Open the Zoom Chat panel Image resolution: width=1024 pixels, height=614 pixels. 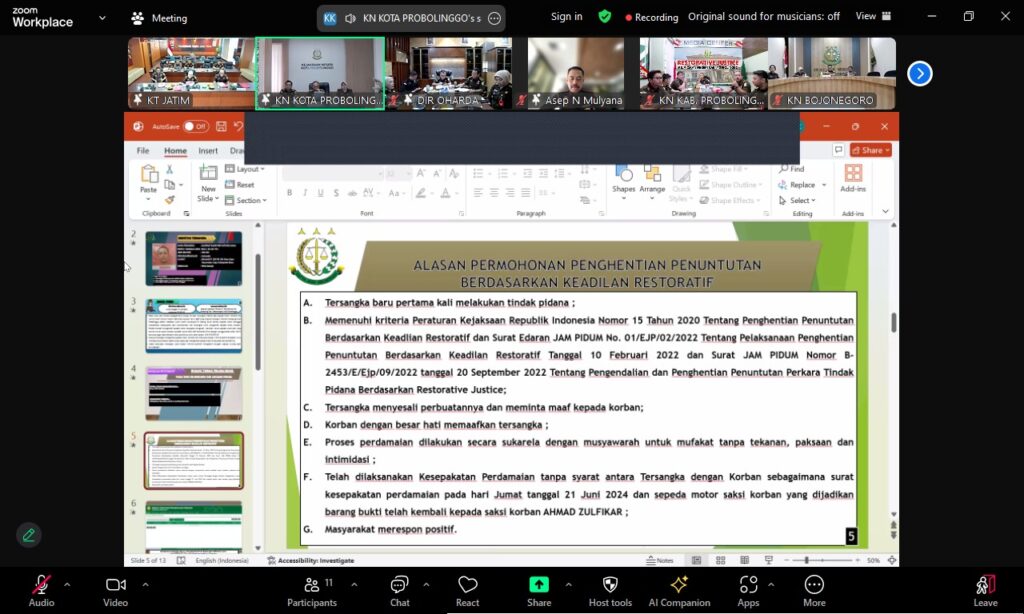click(x=399, y=585)
